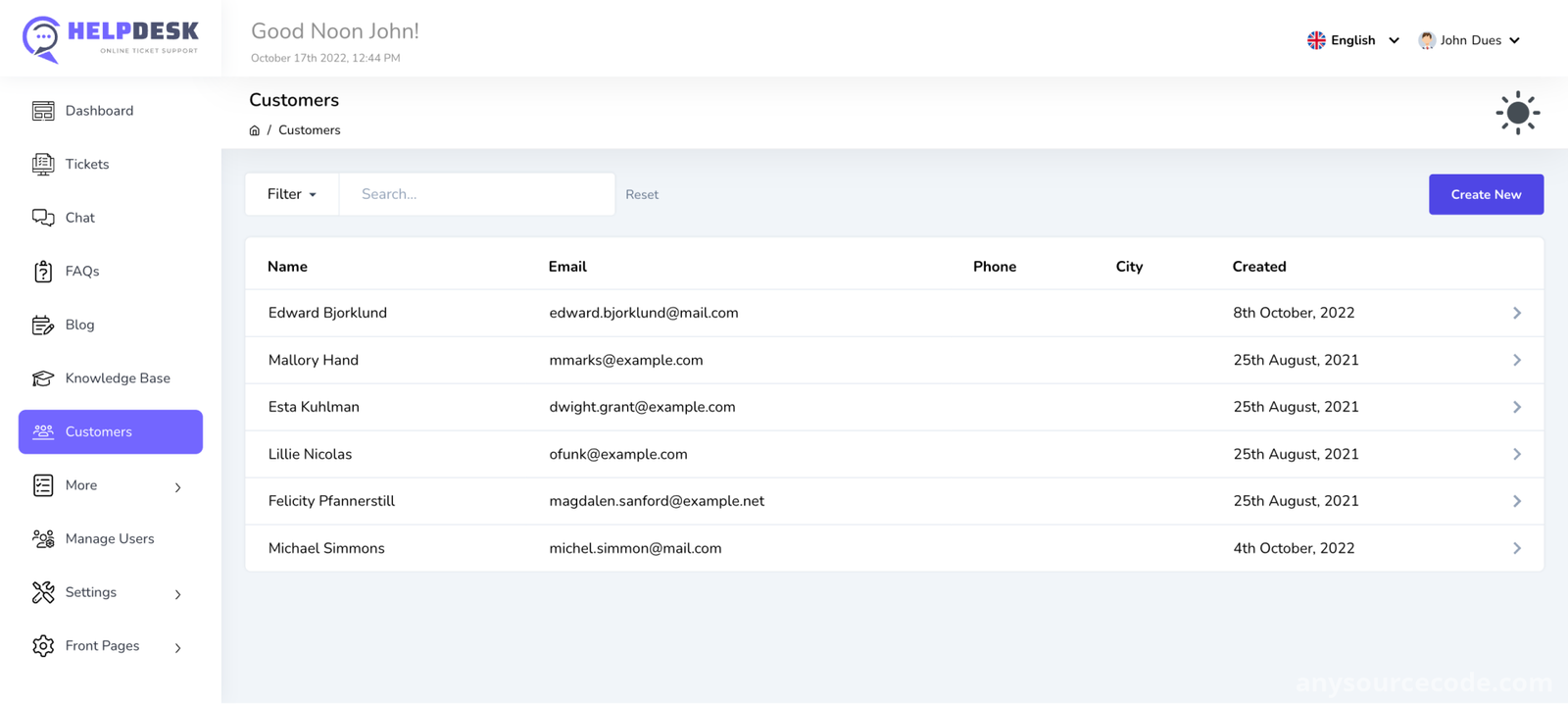1568x704 pixels.
Task: Click the Manage Users icon
Action: (x=43, y=538)
